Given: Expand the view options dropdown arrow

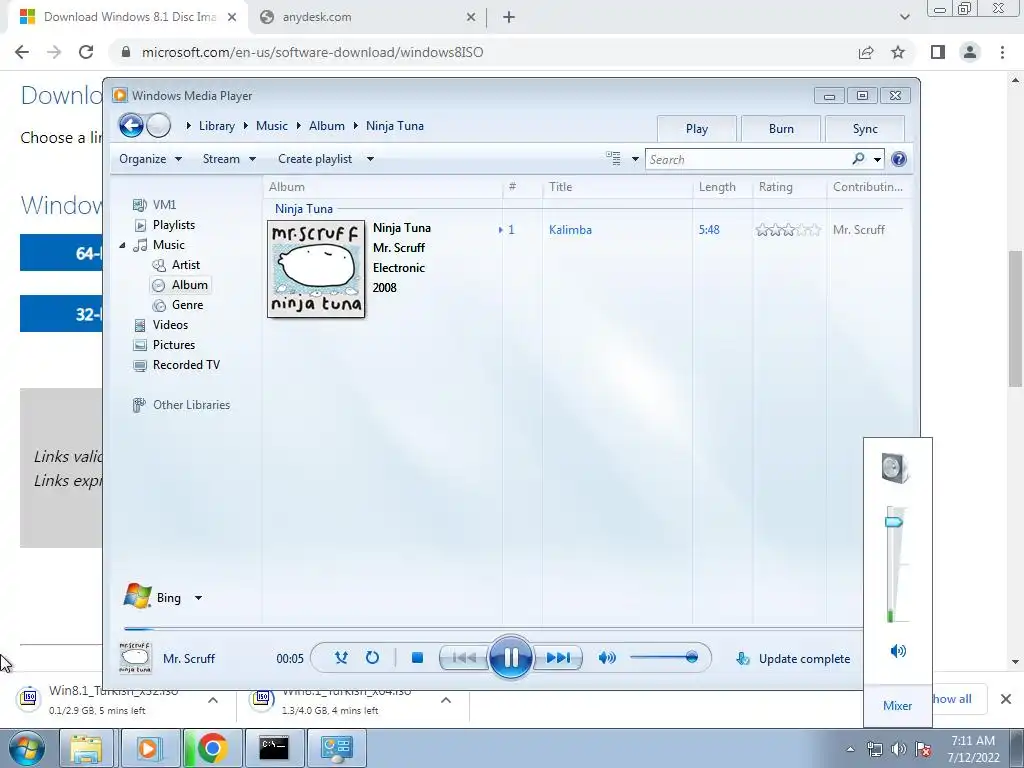Looking at the screenshot, I should (x=635, y=159).
